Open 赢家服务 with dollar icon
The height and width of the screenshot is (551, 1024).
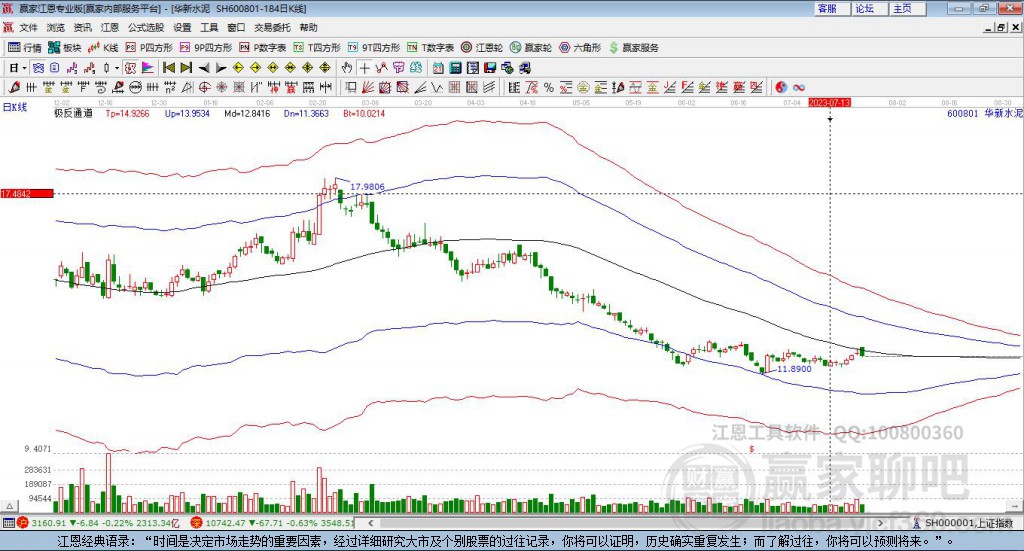pos(634,48)
